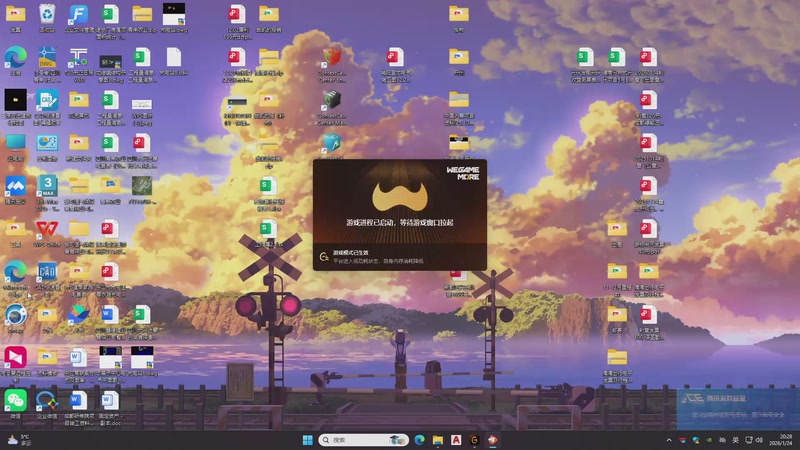
Task: Open the 固定资产 - 副本.doc Word file
Action: 110,401
